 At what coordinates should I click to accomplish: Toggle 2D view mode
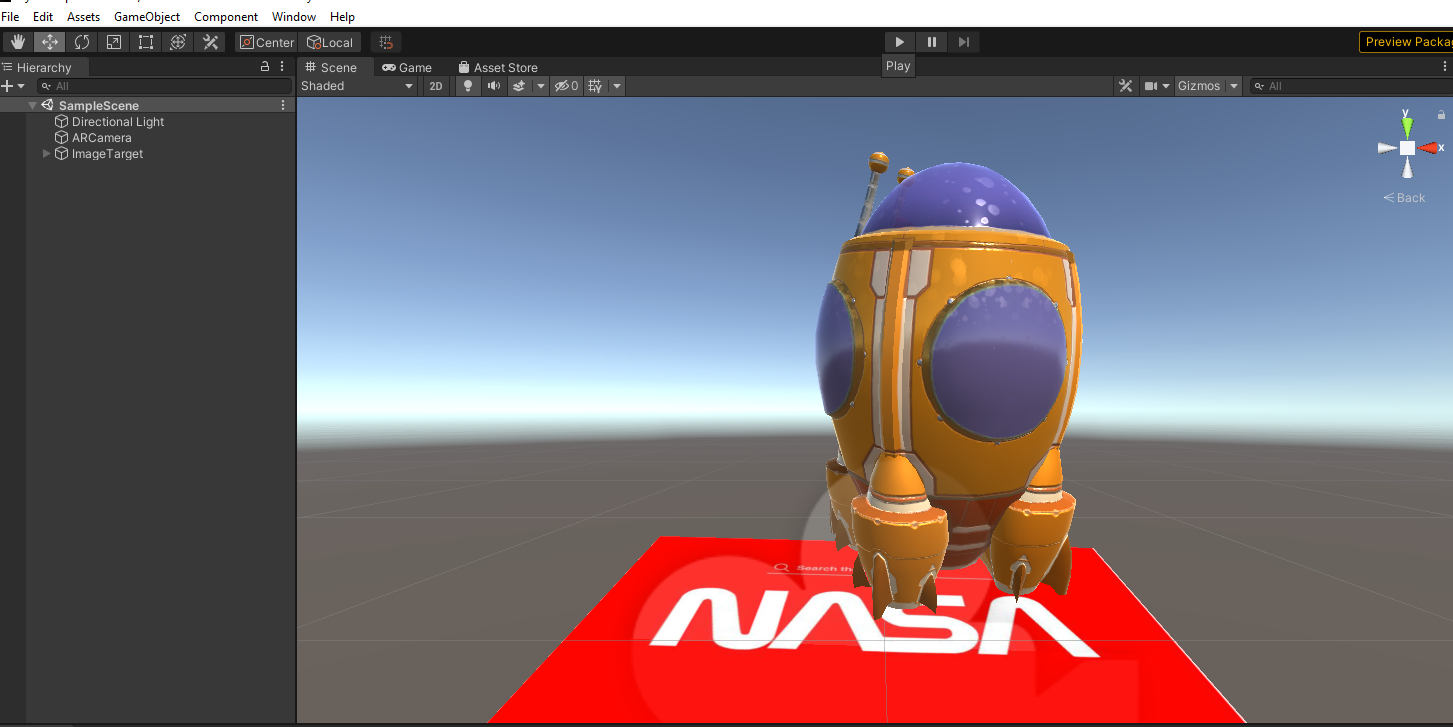pyautogui.click(x=436, y=86)
